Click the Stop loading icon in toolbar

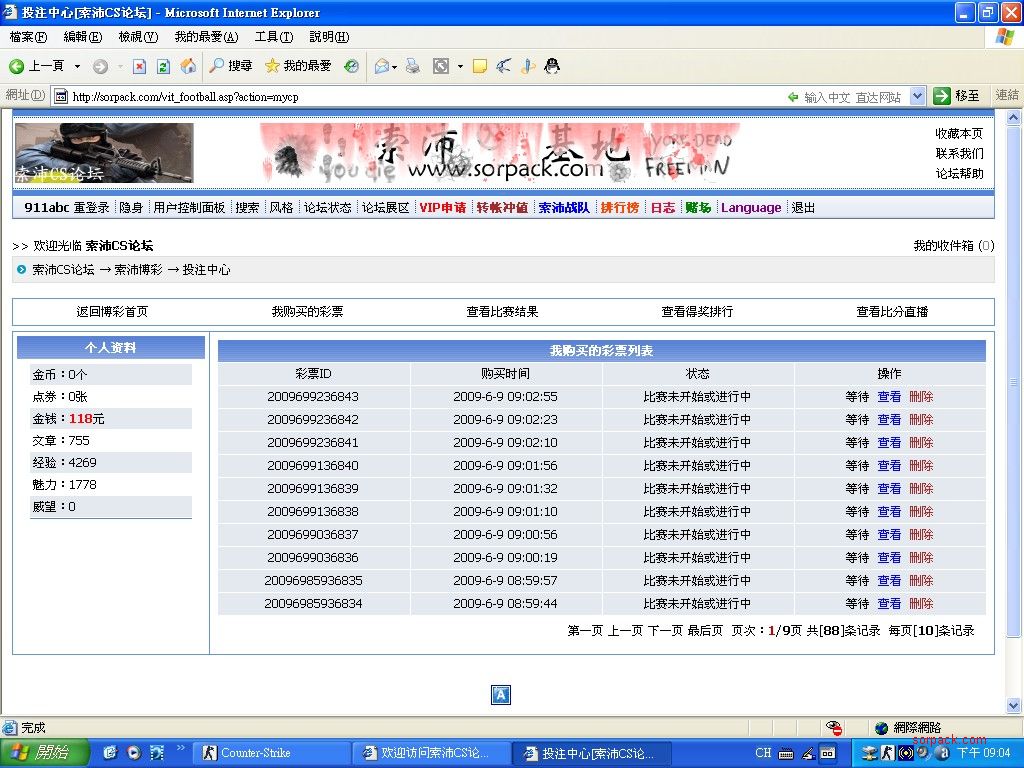click(x=139, y=66)
